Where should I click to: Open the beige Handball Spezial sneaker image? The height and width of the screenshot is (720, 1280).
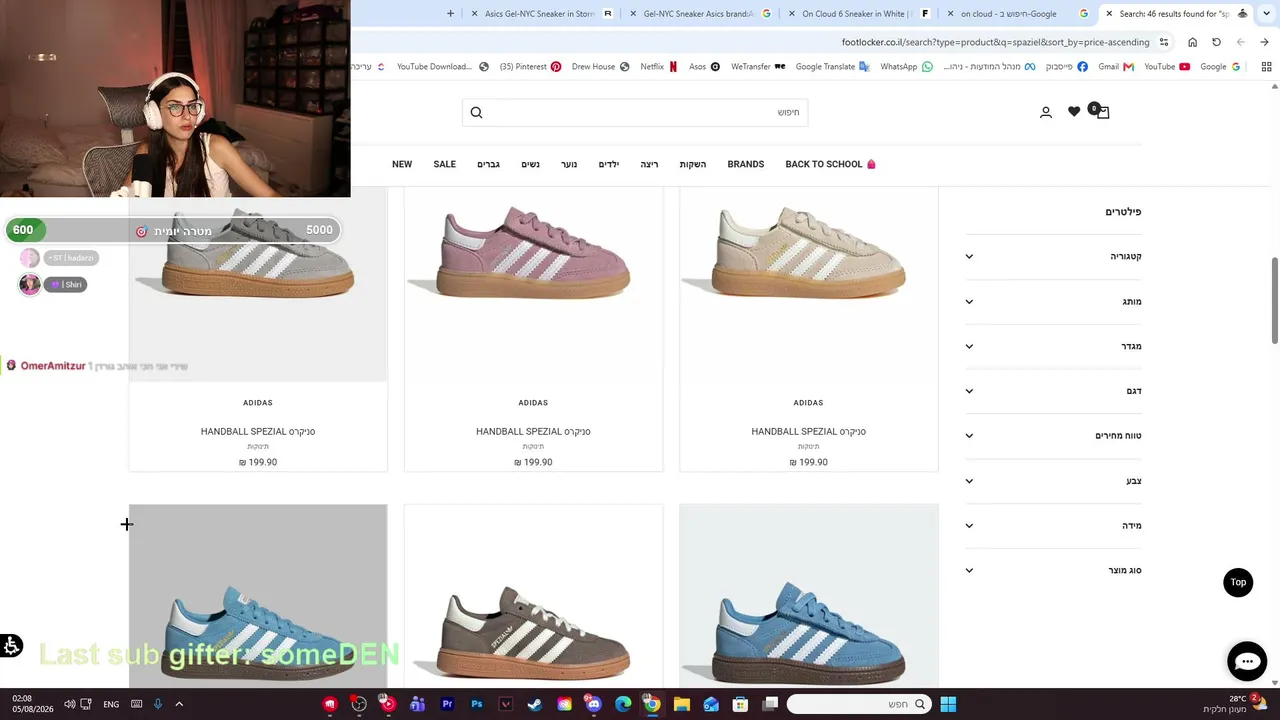[808, 283]
